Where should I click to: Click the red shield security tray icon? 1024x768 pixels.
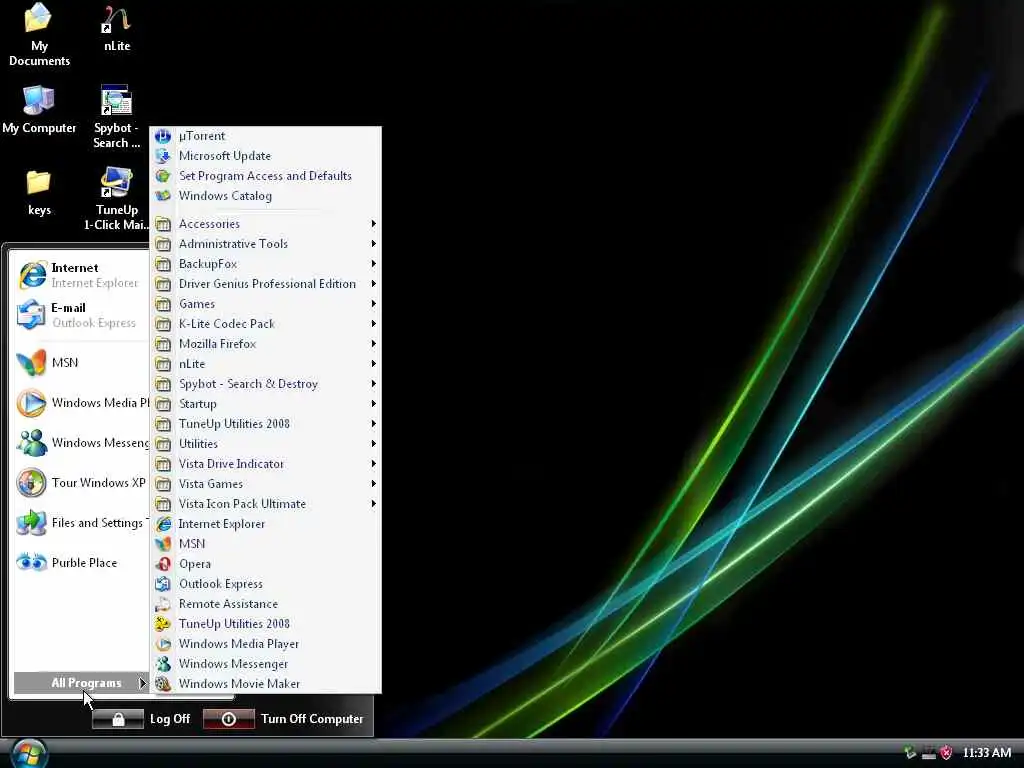point(946,753)
